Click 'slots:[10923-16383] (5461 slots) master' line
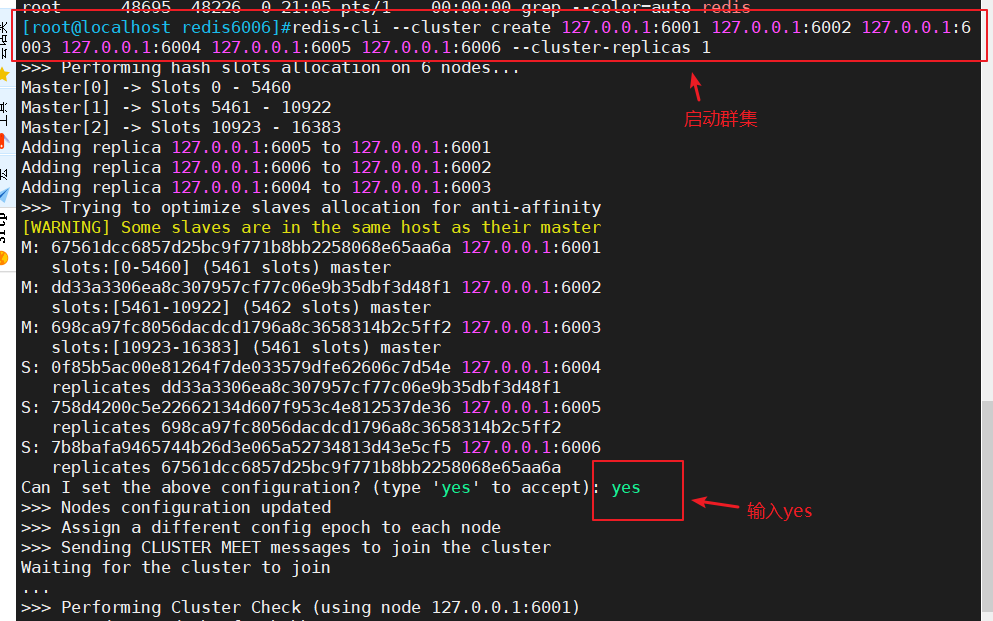Image resolution: width=993 pixels, height=621 pixels. (246, 348)
